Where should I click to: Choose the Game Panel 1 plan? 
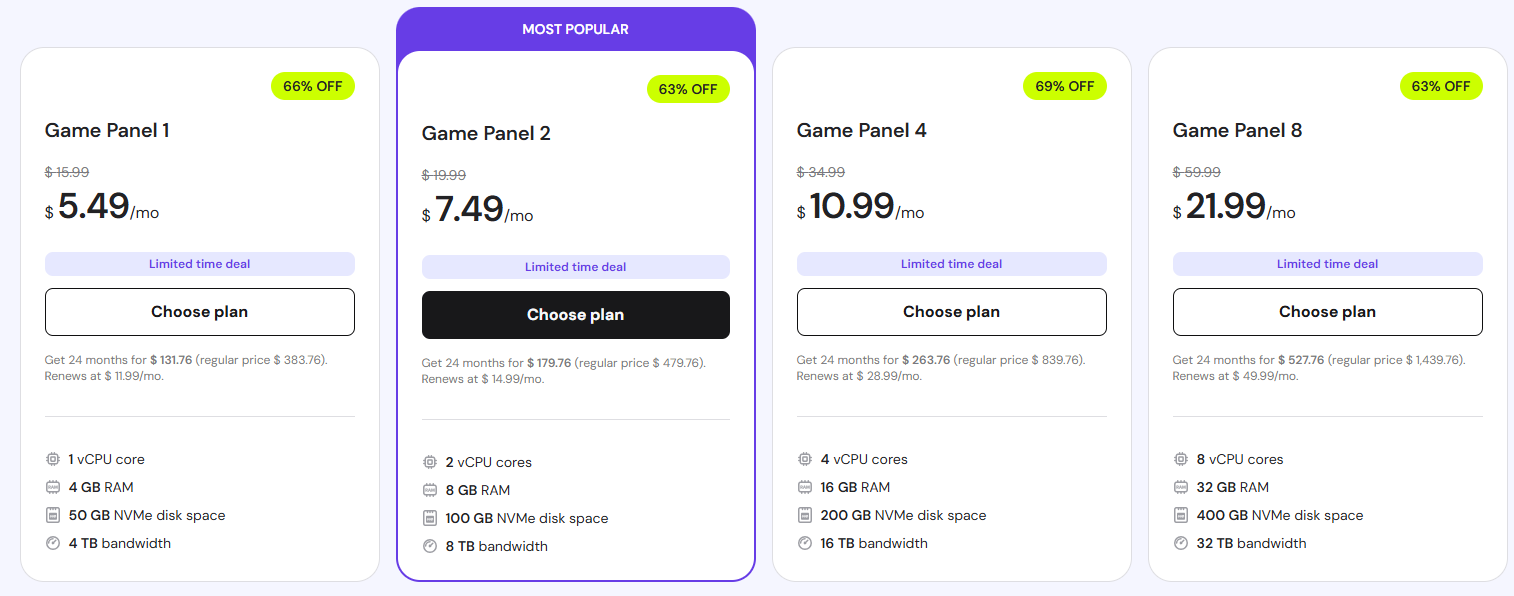tap(200, 312)
